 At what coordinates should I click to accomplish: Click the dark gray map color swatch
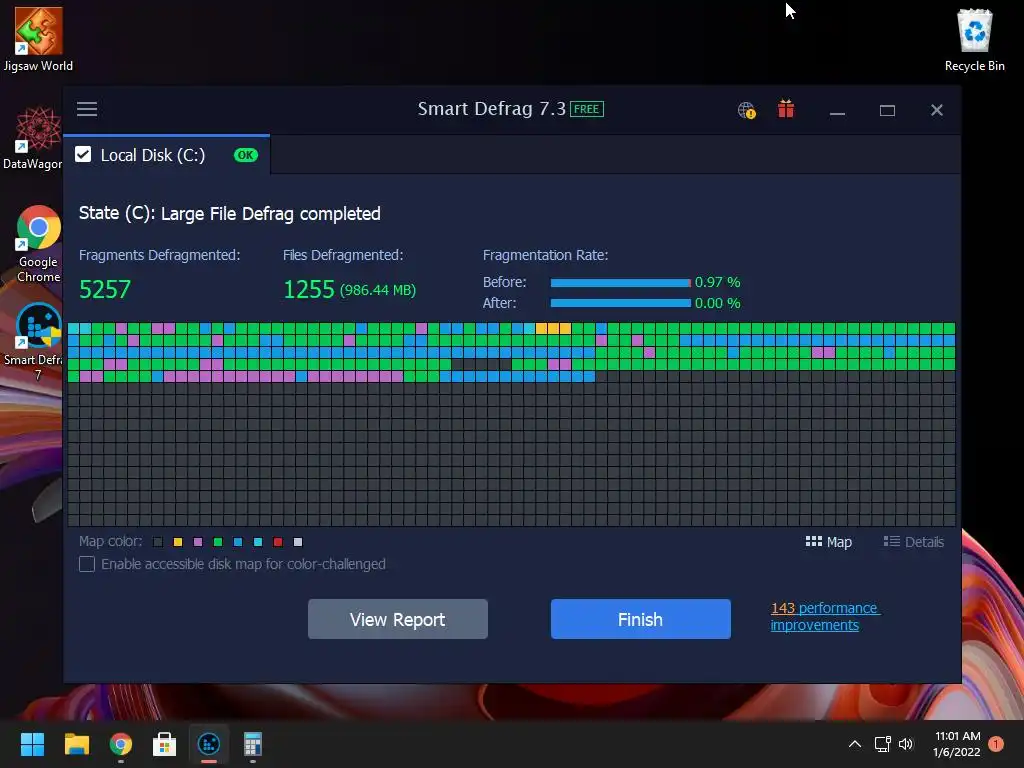click(x=157, y=542)
